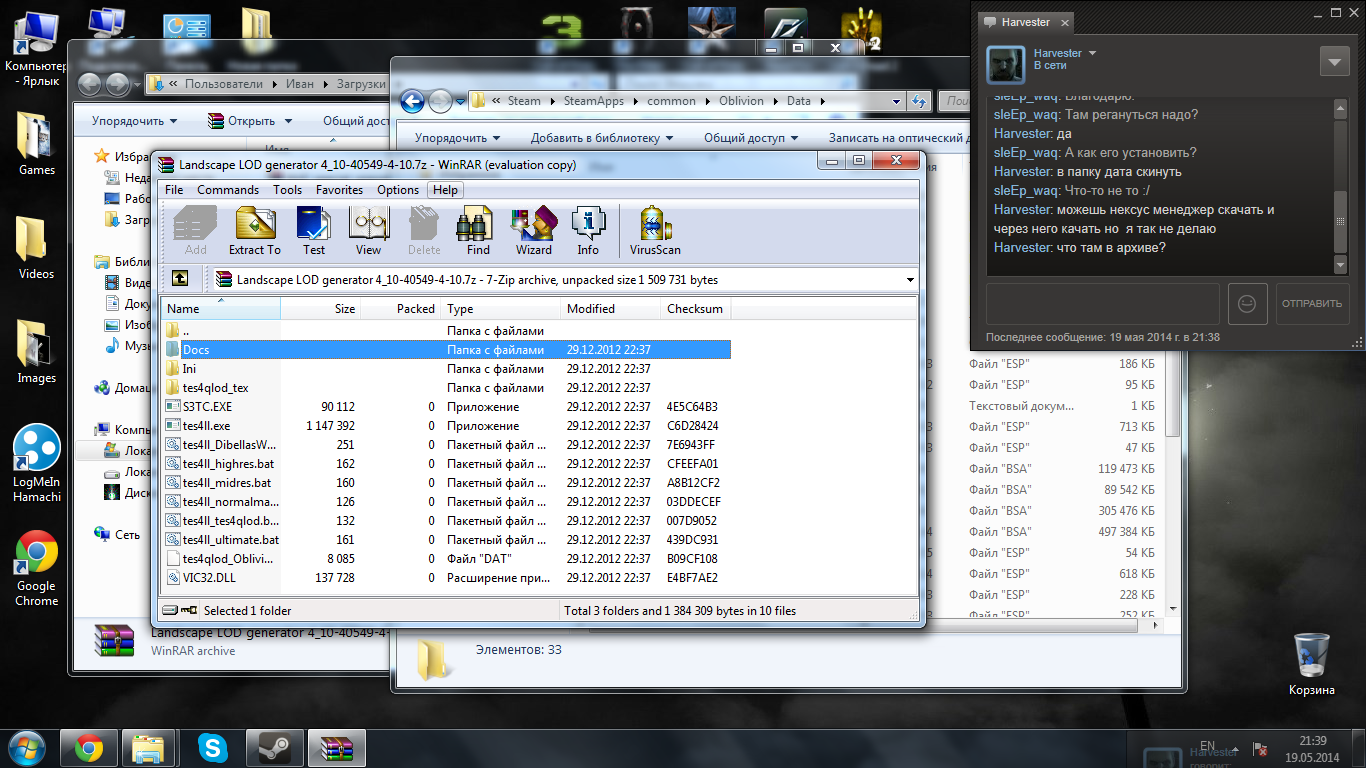
Task: Open the Tools menu in WinRAR
Action: tap(287, 190)
